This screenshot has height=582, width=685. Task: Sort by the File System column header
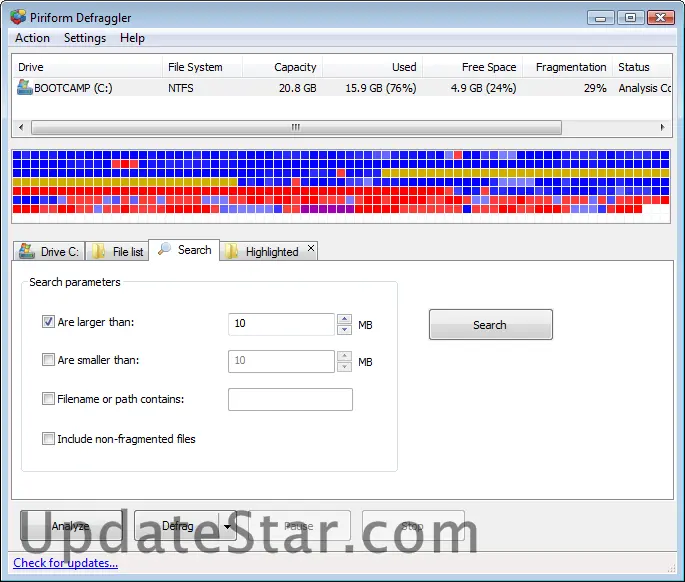tap(202, 67)
